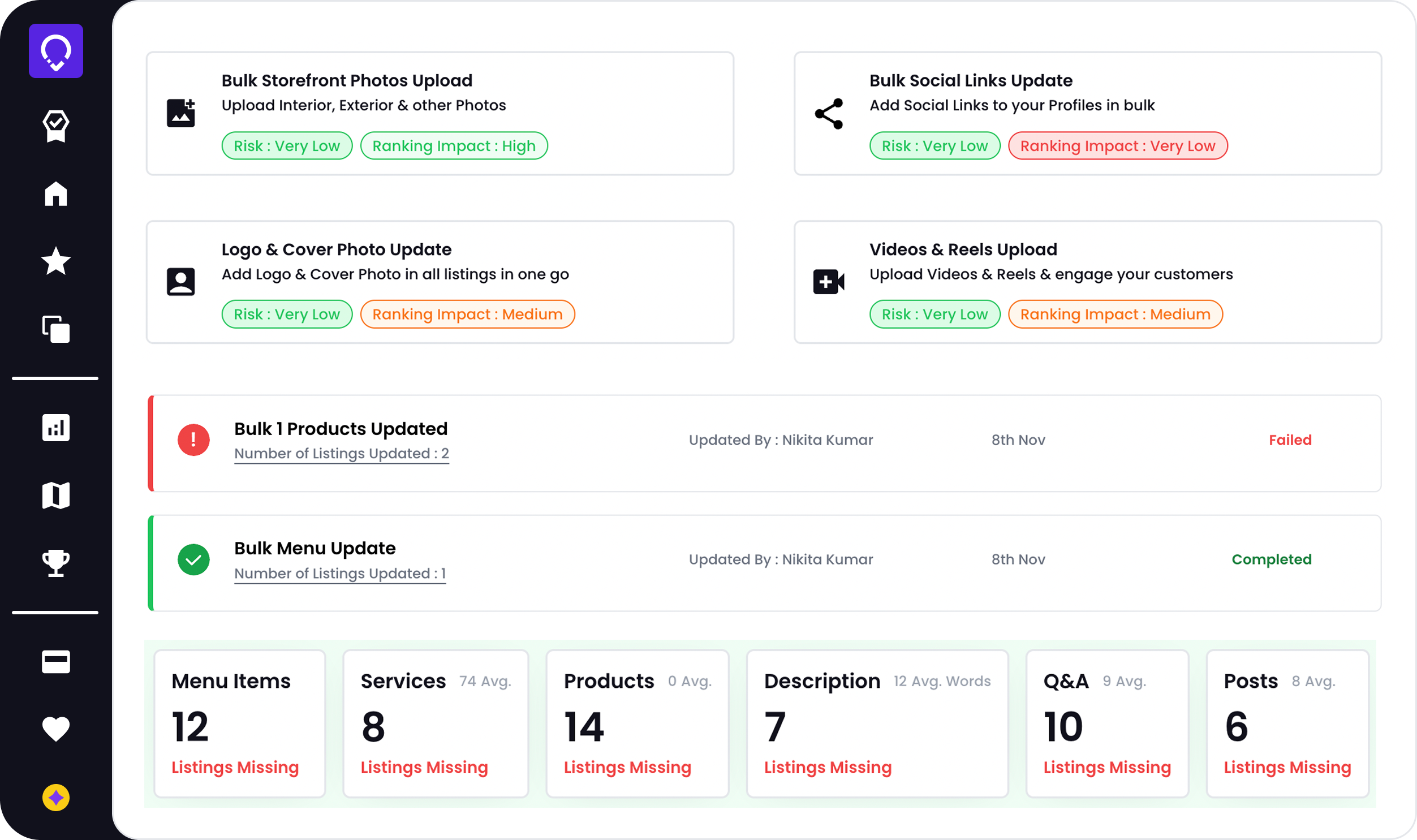Screen dimensions: 1417x840
Task: Open the map icon in sidebar
Action: 55,496
